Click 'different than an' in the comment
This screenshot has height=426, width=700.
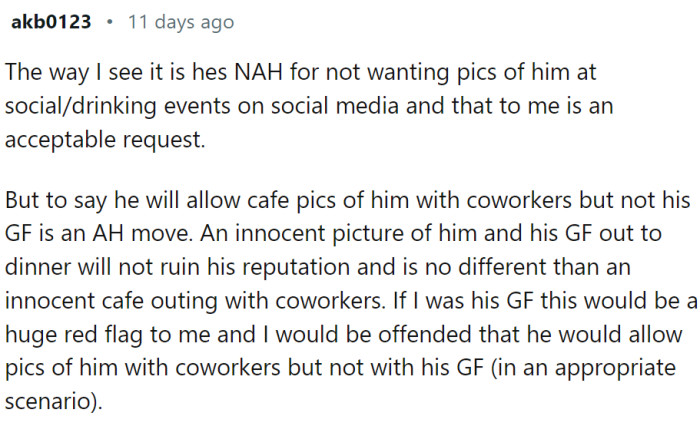[x=544, y=267]
